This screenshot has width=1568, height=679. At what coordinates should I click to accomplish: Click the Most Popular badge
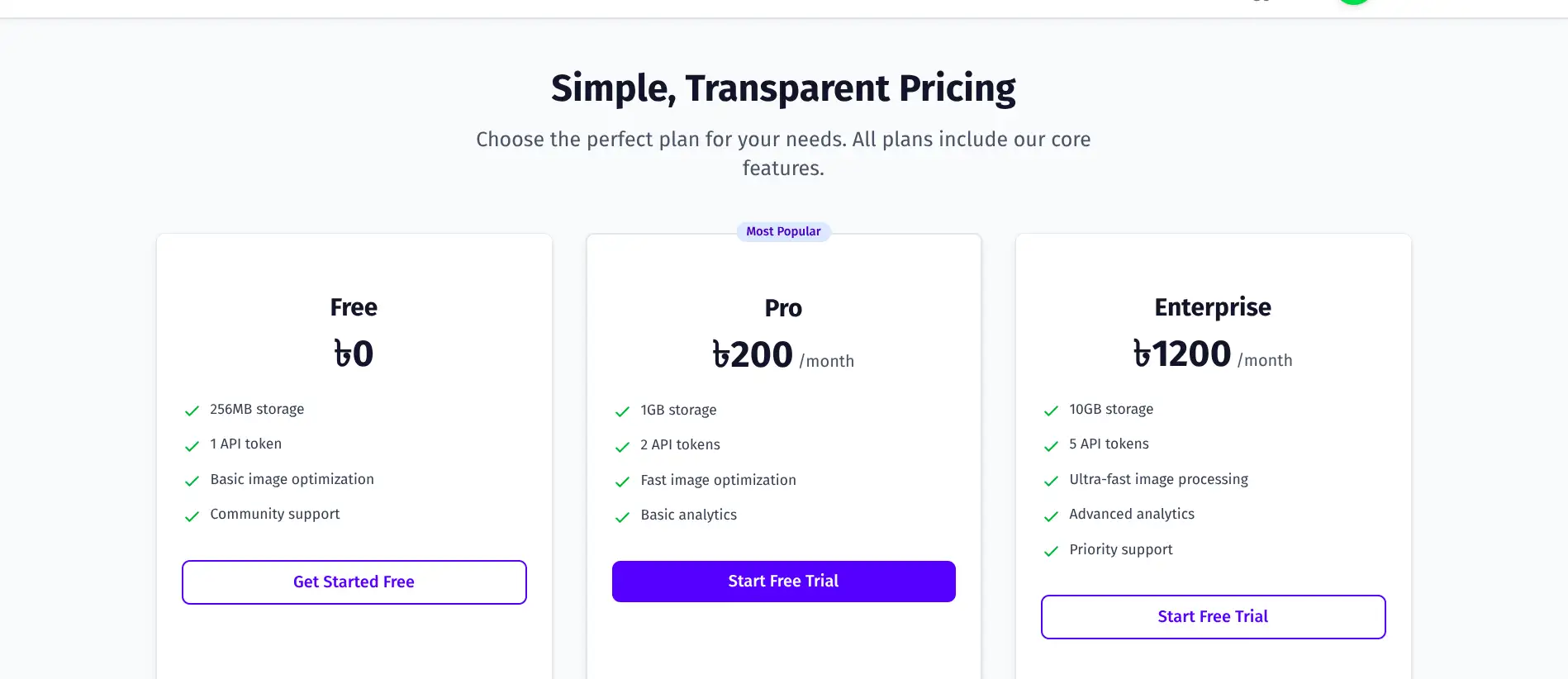pyautogui.click(x=783, y=232)
